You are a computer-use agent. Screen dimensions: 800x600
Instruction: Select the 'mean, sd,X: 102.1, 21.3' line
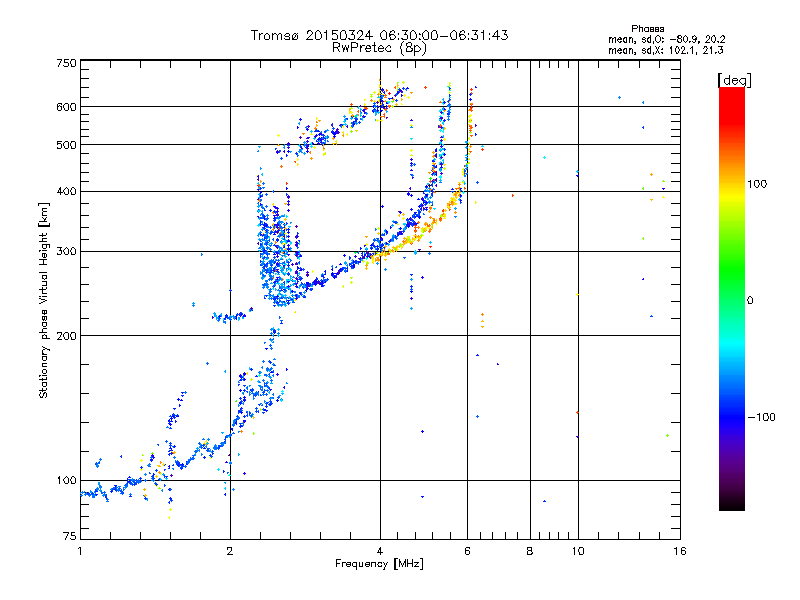coord(665,50)
